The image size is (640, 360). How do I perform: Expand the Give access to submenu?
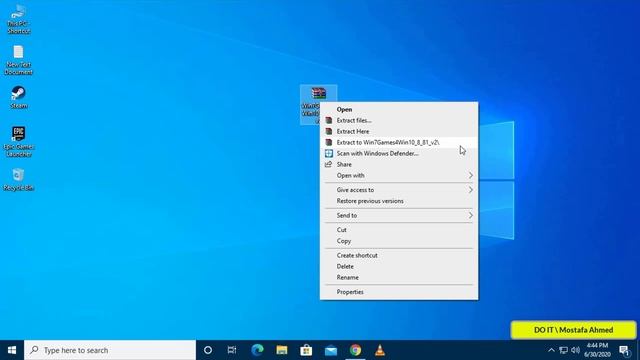click(399, 190)
